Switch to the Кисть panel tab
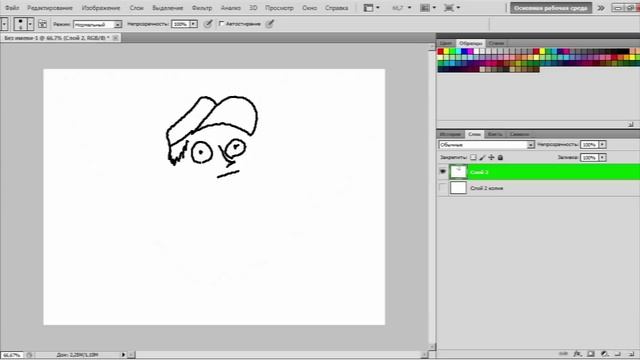Viewport: 640px width, 360px height. 495,134
